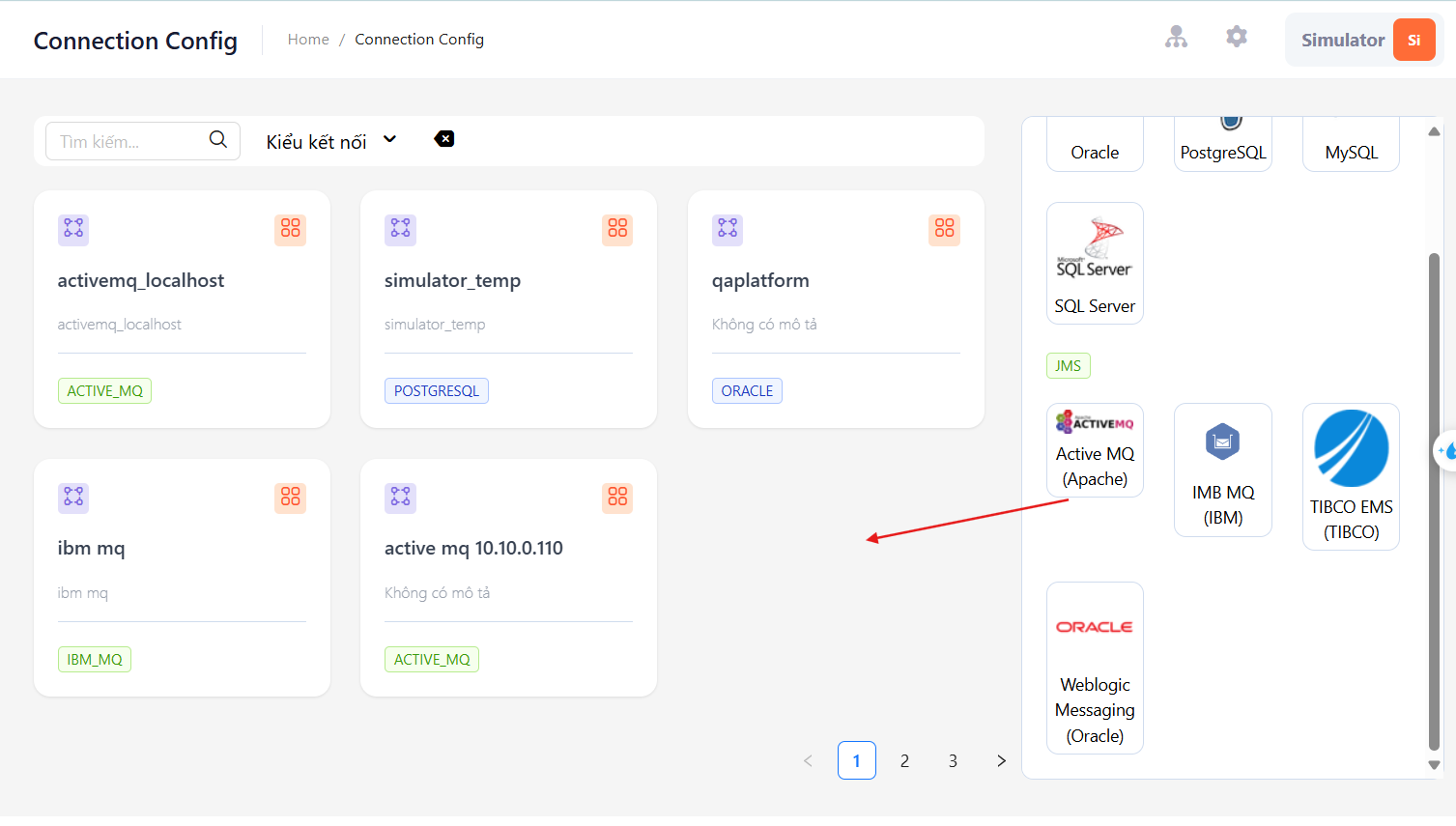Click the previous page arrow
The image size is (1456, 826).
(x=809, y=760)
